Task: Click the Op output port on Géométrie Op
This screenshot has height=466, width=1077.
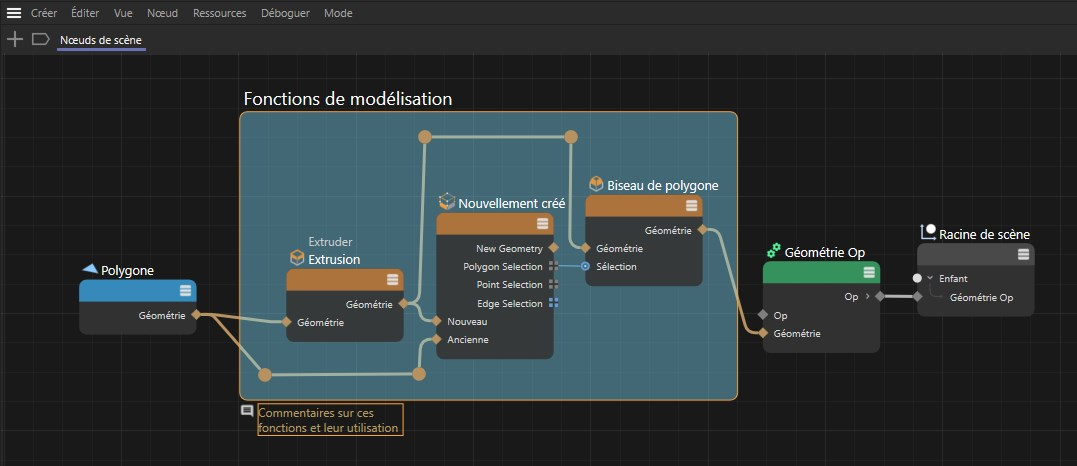Action: [x=880, y=297]
